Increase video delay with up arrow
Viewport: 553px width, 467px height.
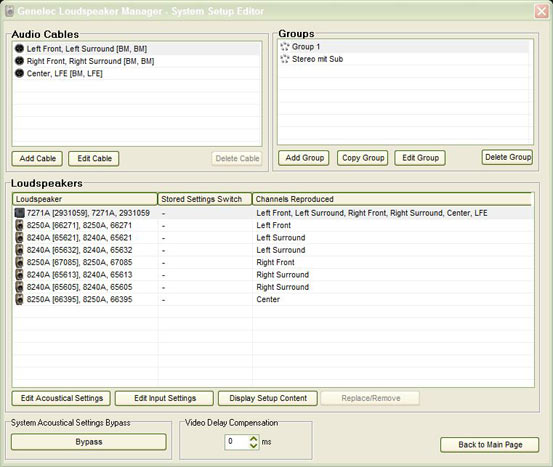[x=254, y=438]
